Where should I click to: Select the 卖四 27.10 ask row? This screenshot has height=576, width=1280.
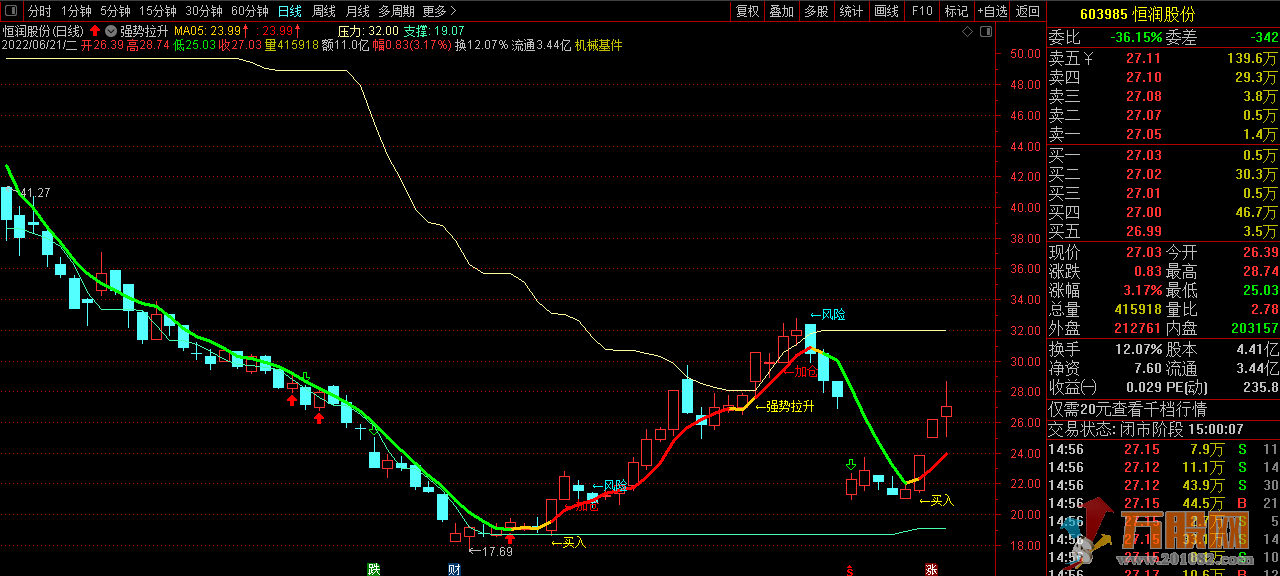tap(1163, 77)
